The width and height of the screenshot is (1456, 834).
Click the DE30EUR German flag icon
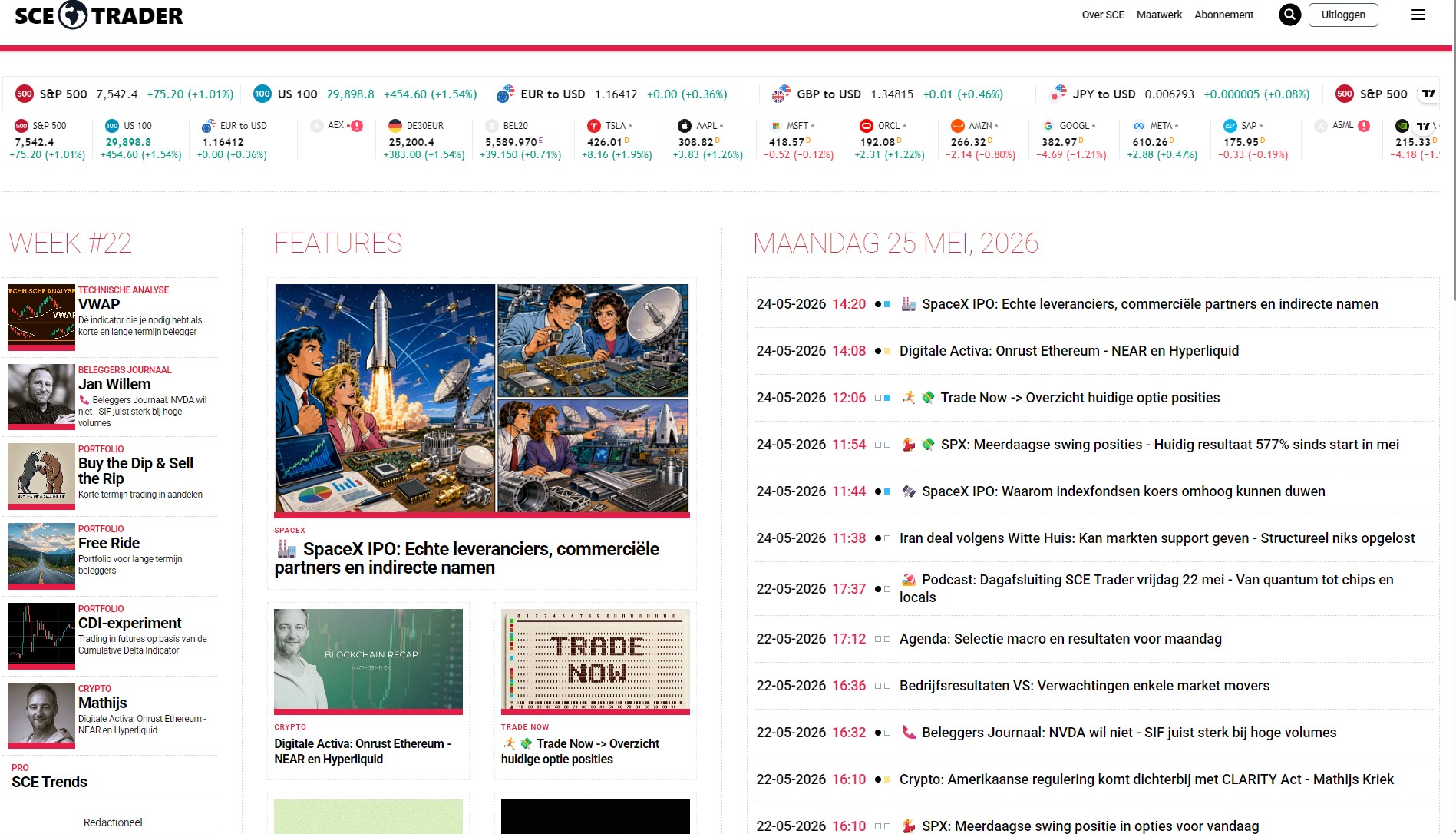[395, 126]
